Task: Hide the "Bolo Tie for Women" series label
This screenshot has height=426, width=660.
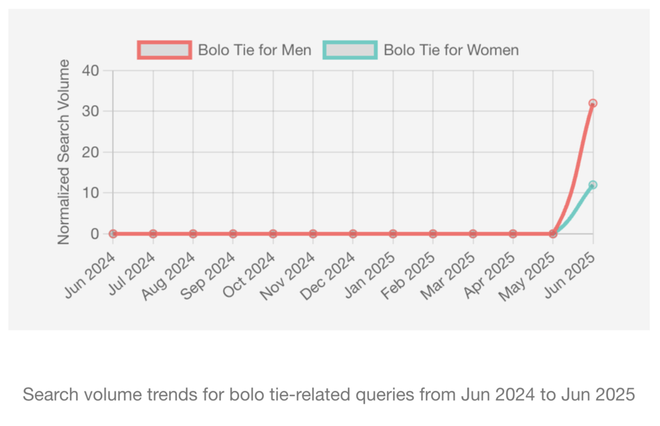Action: 451,50
